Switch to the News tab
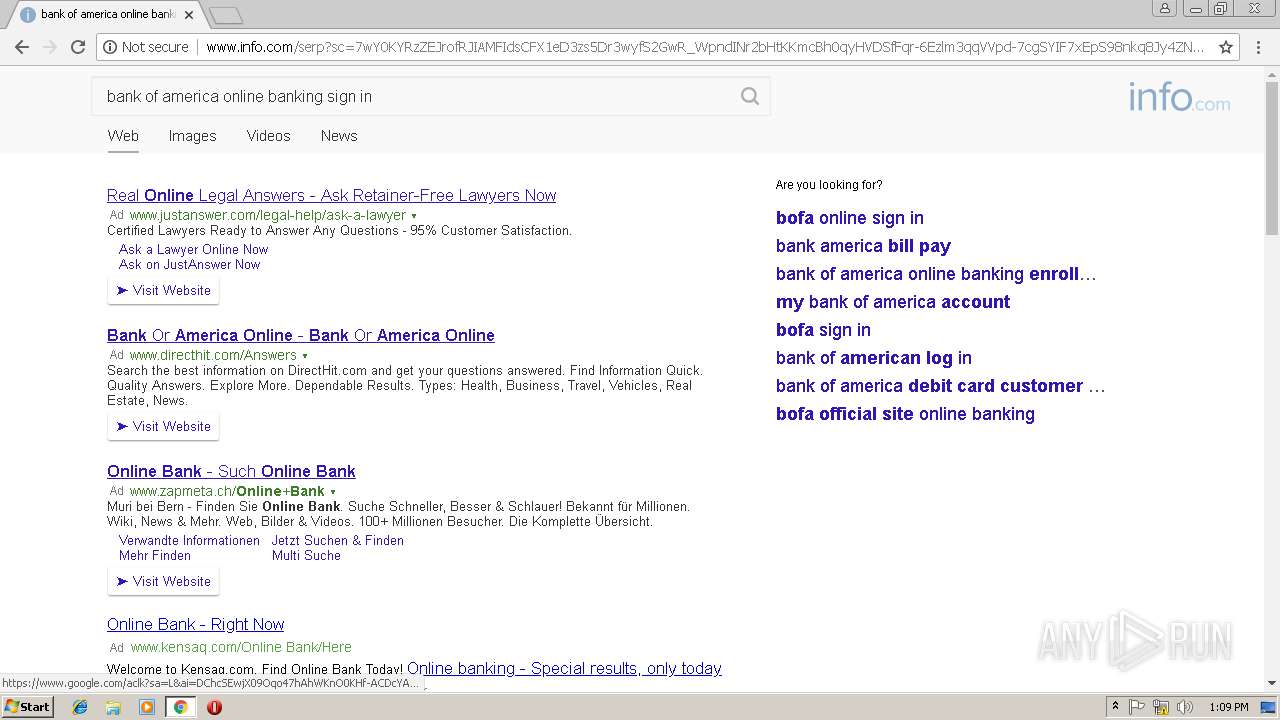This screenshot has height=720, width=1280. [339, 136]
